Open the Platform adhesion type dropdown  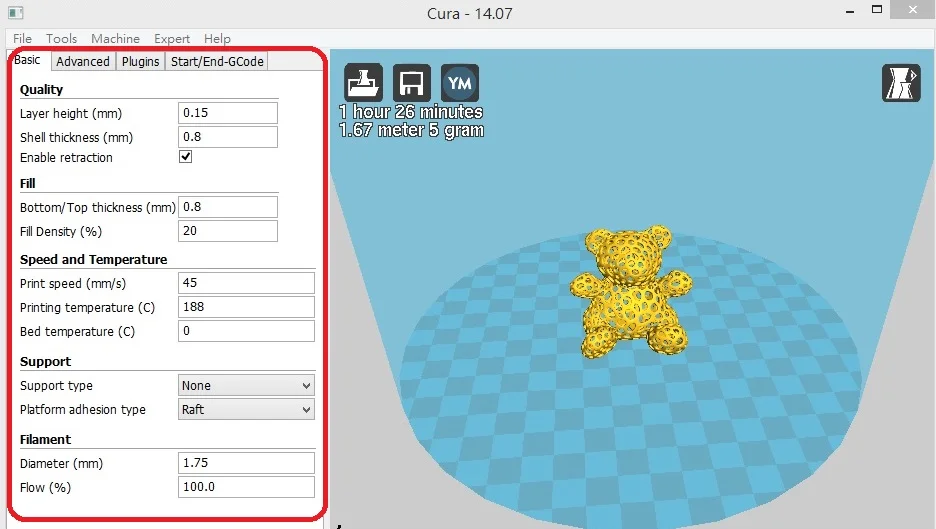click(x=246, y=410)
